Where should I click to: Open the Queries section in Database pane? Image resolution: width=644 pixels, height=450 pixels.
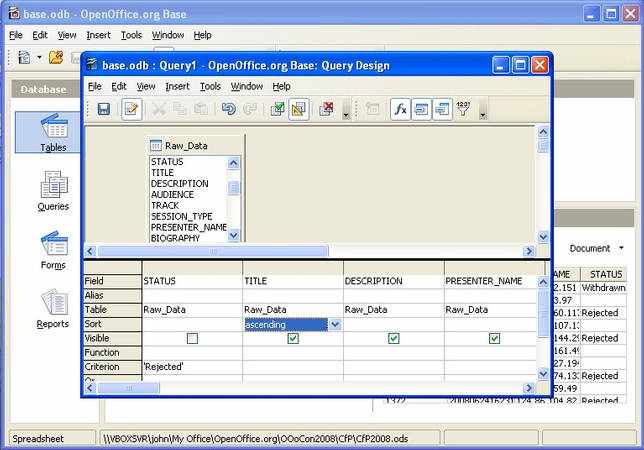click(53, 191)
